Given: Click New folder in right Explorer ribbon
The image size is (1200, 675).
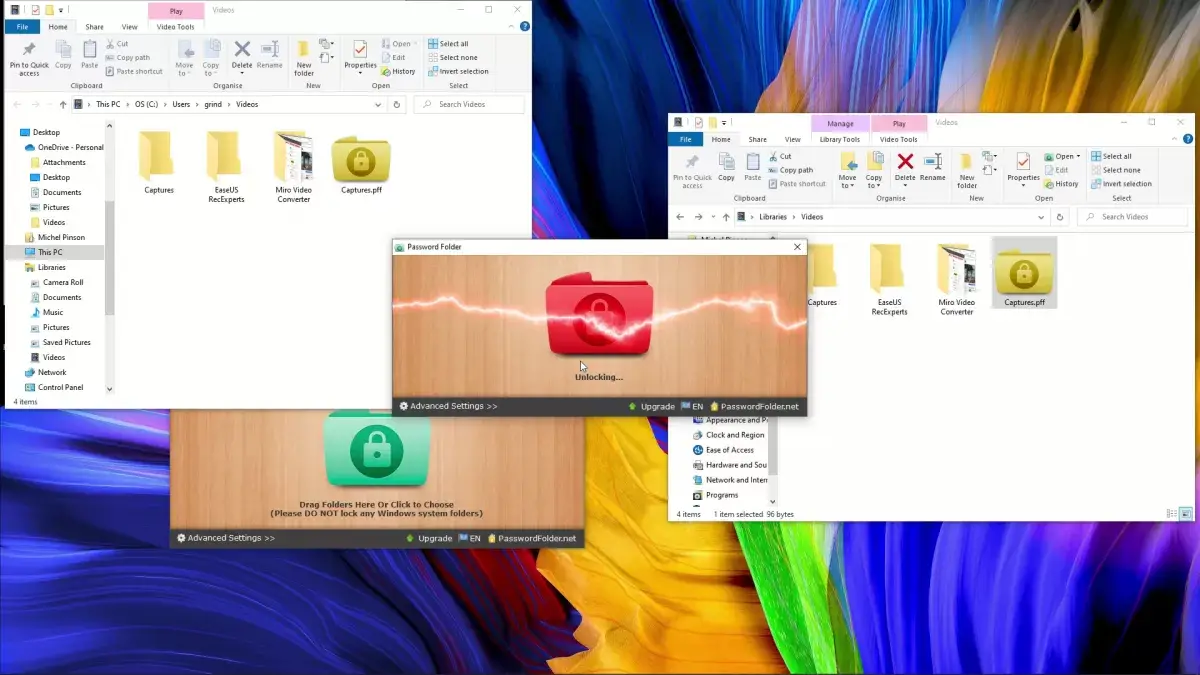Looking at the screenshot, I should [x=967, y=170].
